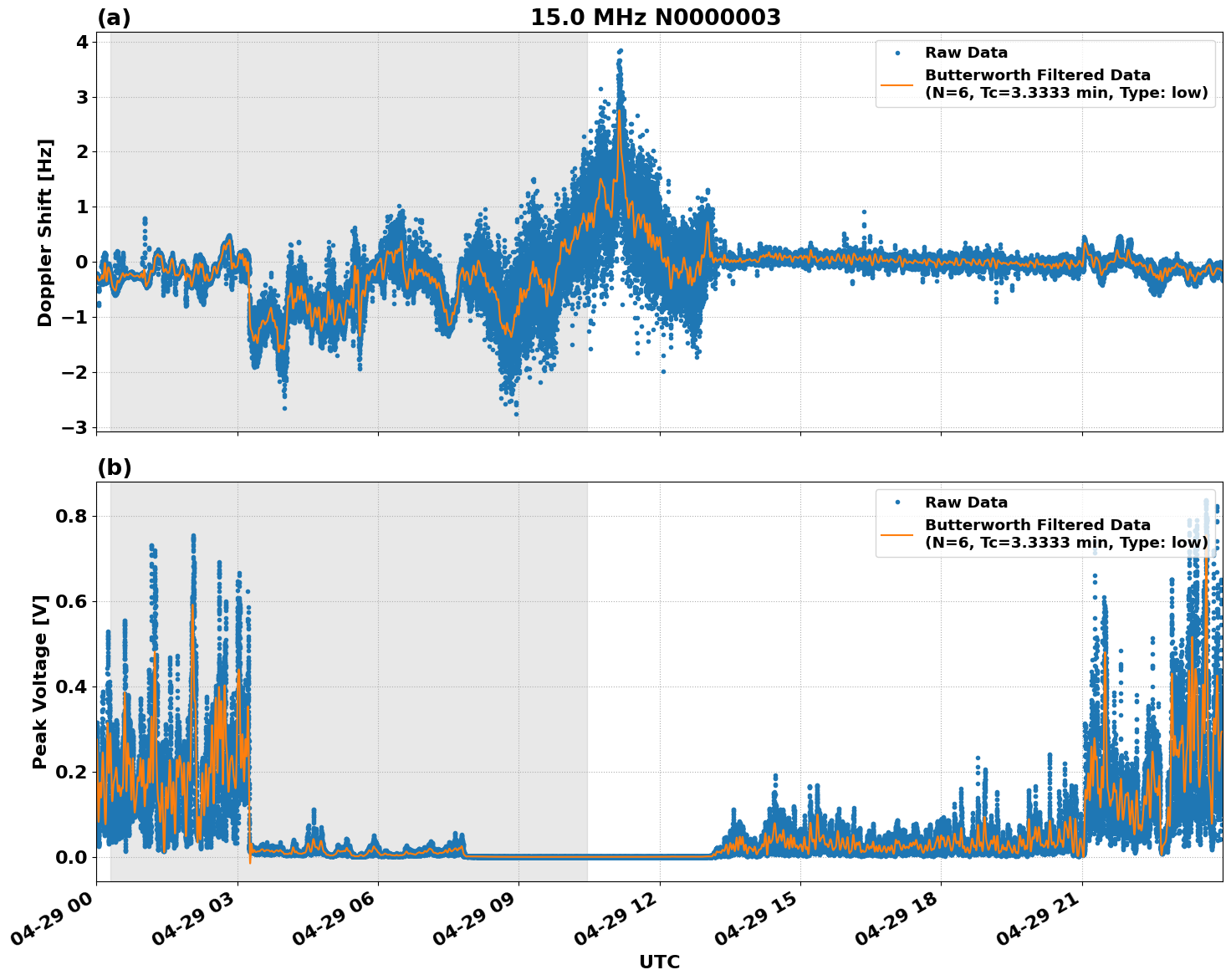Screen dimensions: 1231x980
Task: Click the "(a)" panel label
Action: tap(115, 18)
